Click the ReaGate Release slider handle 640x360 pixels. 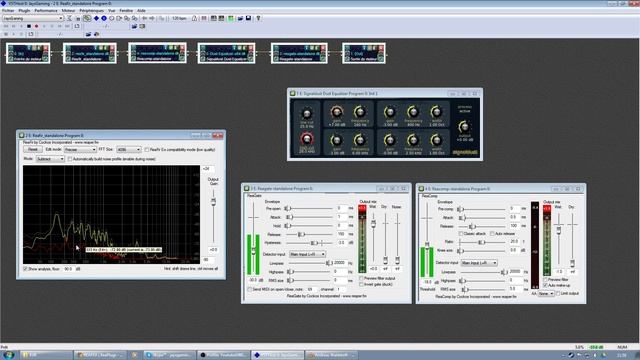click(x=301, y=234)
